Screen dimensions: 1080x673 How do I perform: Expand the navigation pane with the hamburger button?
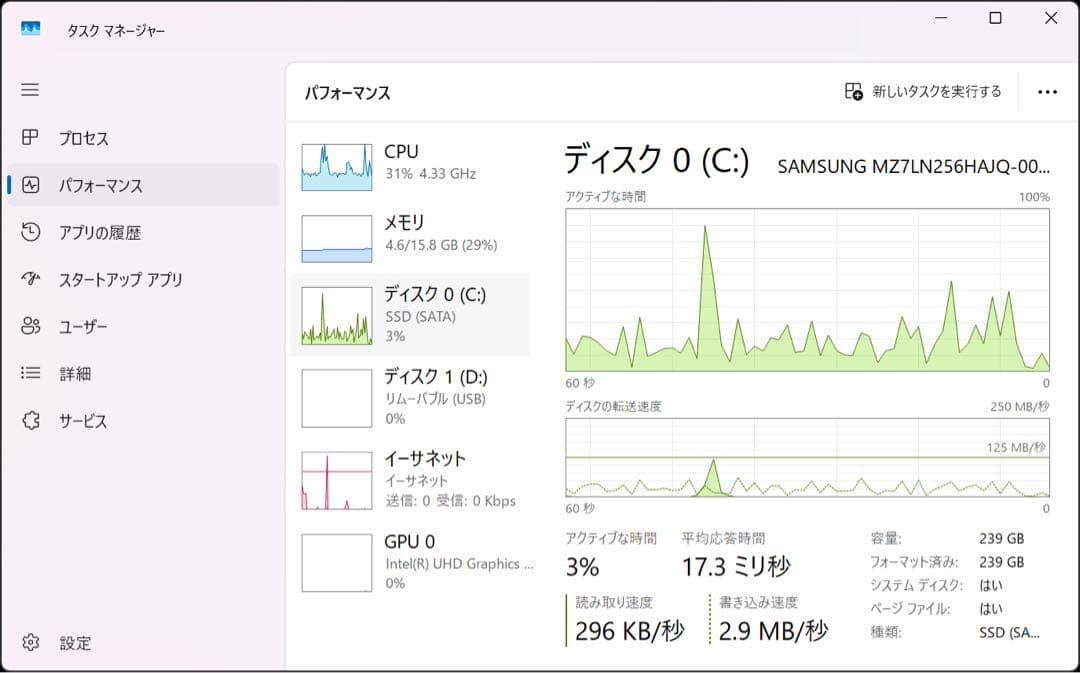29,90
